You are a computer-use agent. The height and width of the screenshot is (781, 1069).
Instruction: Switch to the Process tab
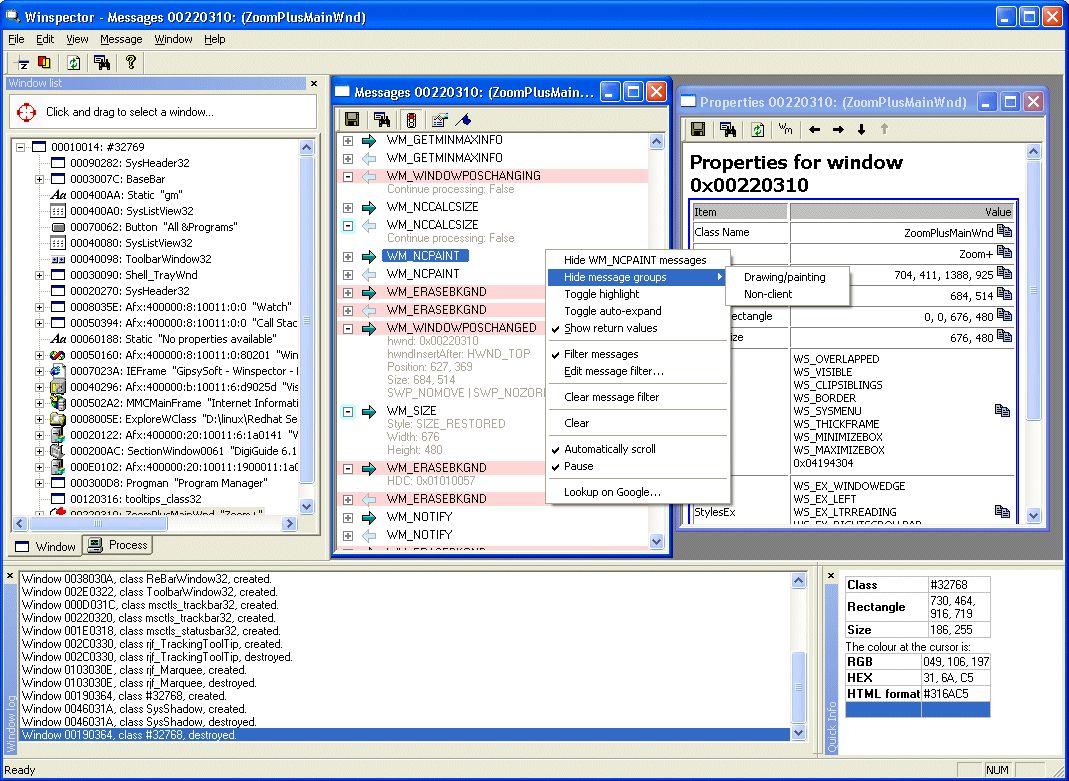[118, 545]
